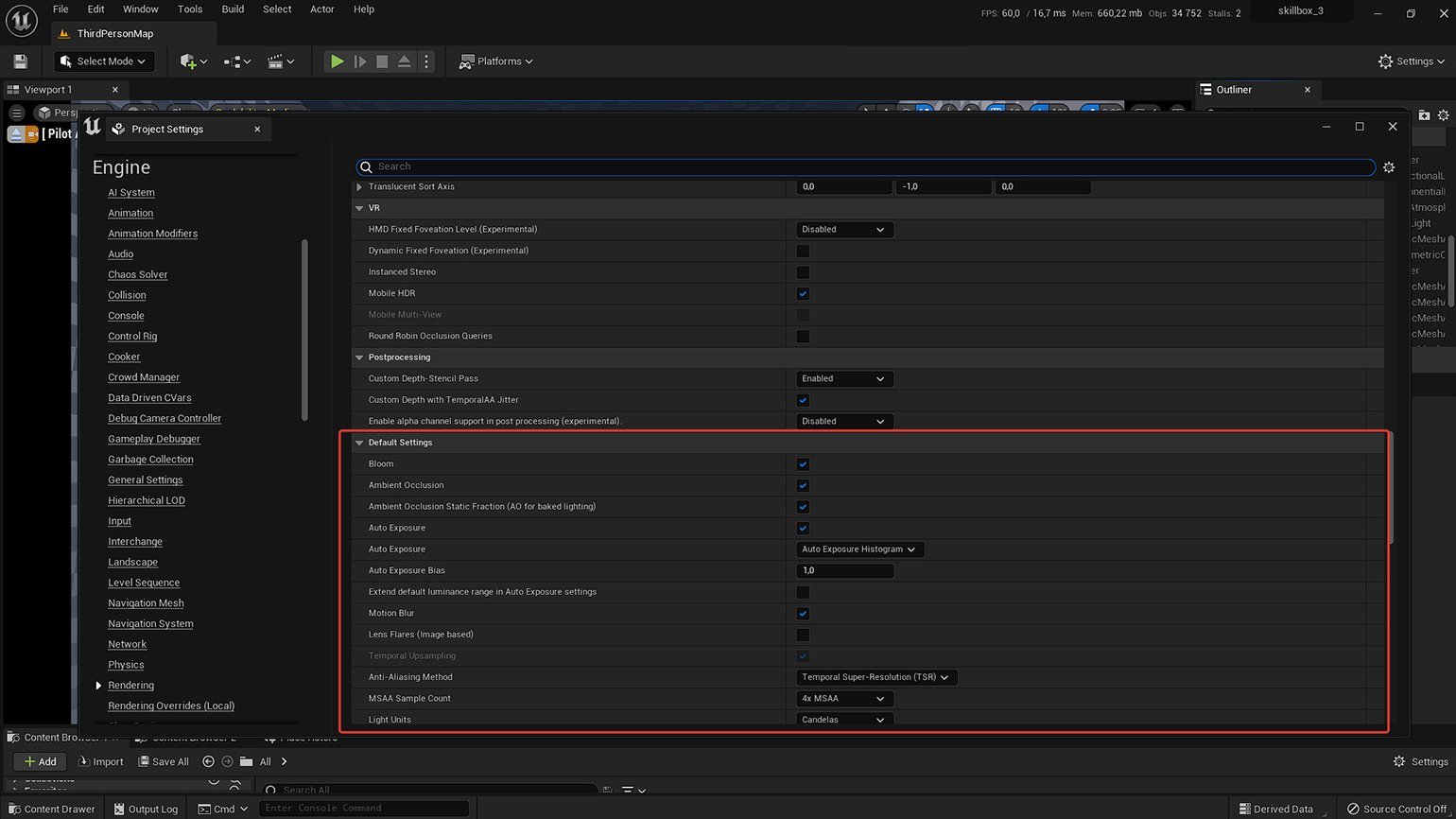
Task: Toggle Mobile HDR checkbox
Action: (803, 293)
